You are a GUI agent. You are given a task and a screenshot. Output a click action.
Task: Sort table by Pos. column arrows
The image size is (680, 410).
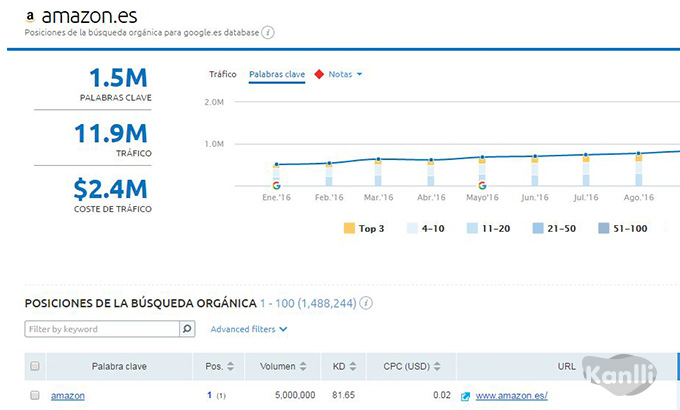tap(230, 366)
